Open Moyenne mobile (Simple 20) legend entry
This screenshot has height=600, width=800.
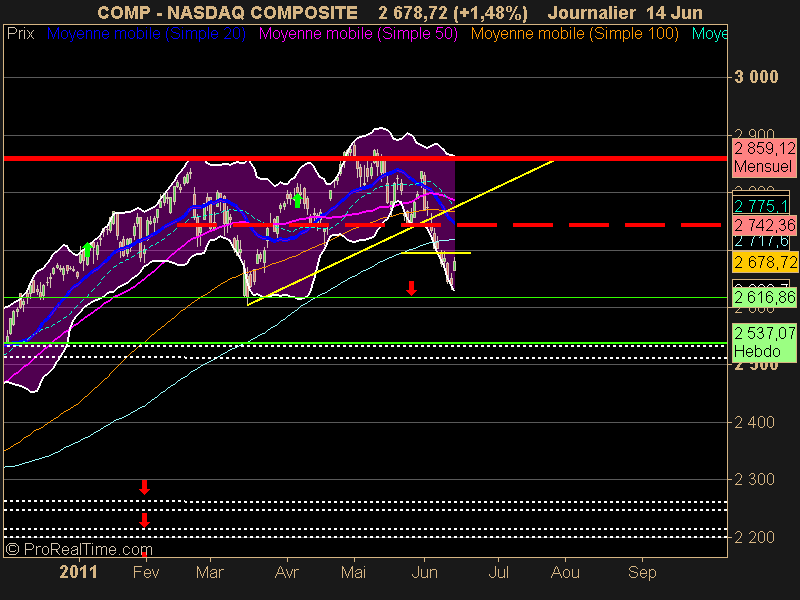[146, 34]
